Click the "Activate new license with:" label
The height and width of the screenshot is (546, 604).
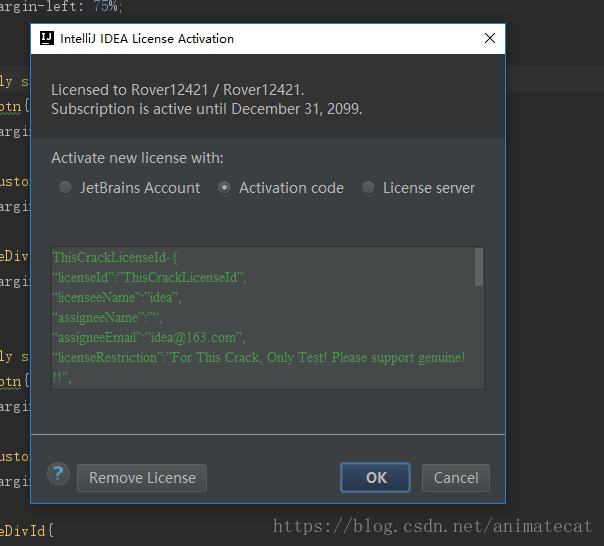click(x=138, y=158)
